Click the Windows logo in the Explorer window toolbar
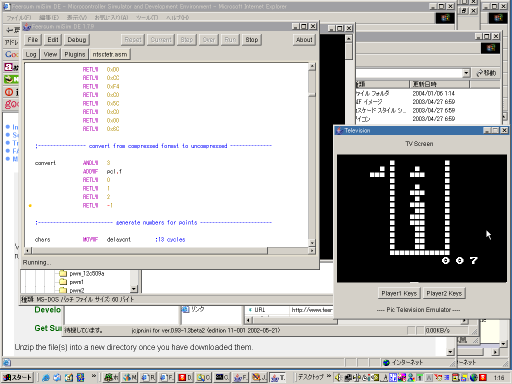This screenshot has width=512, height=384. point(490,48)
